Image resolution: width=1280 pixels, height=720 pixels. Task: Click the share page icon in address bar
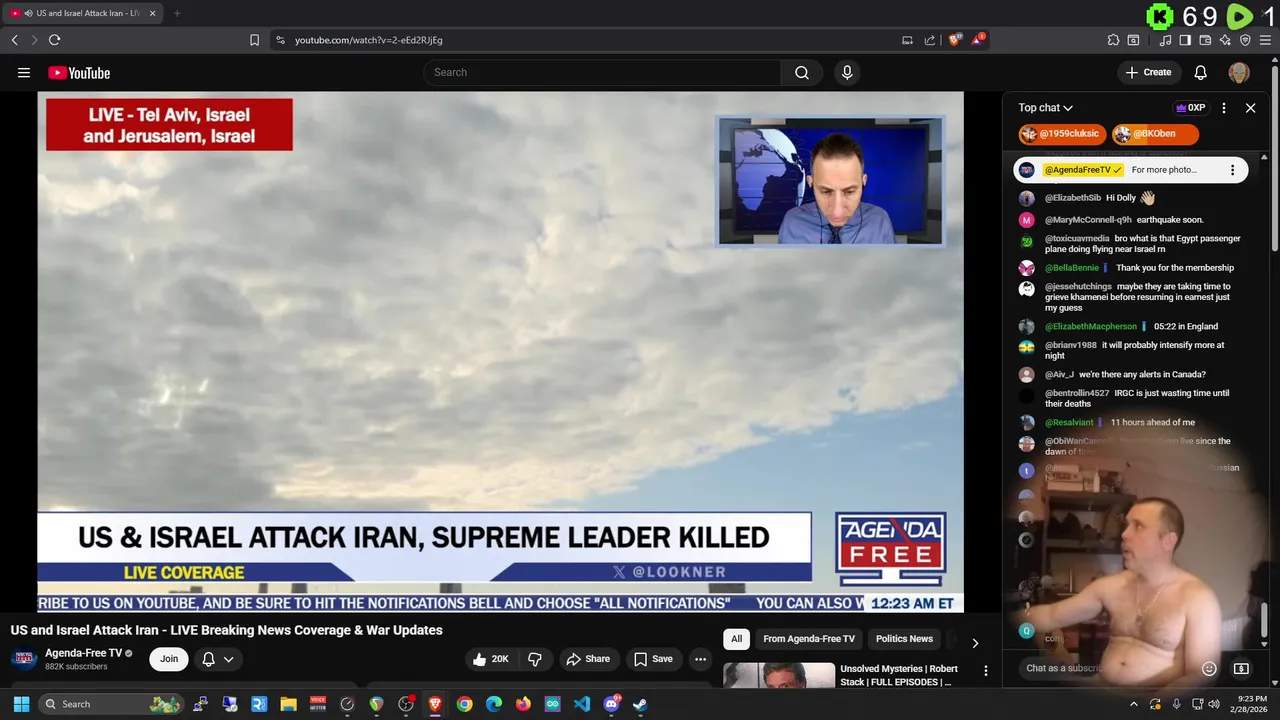[x=930, y=40]
